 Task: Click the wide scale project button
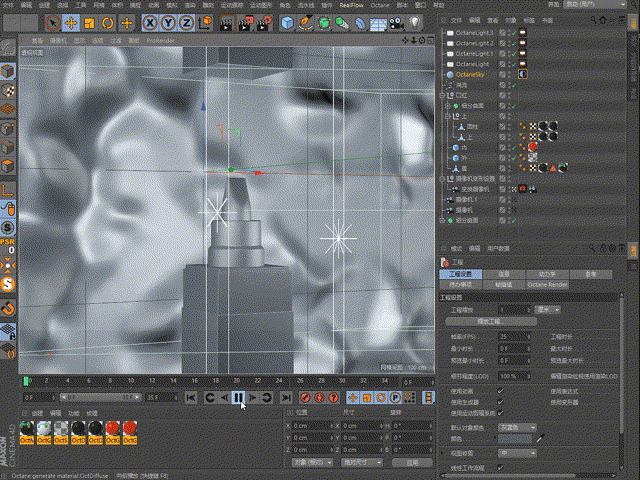(491, 322)
